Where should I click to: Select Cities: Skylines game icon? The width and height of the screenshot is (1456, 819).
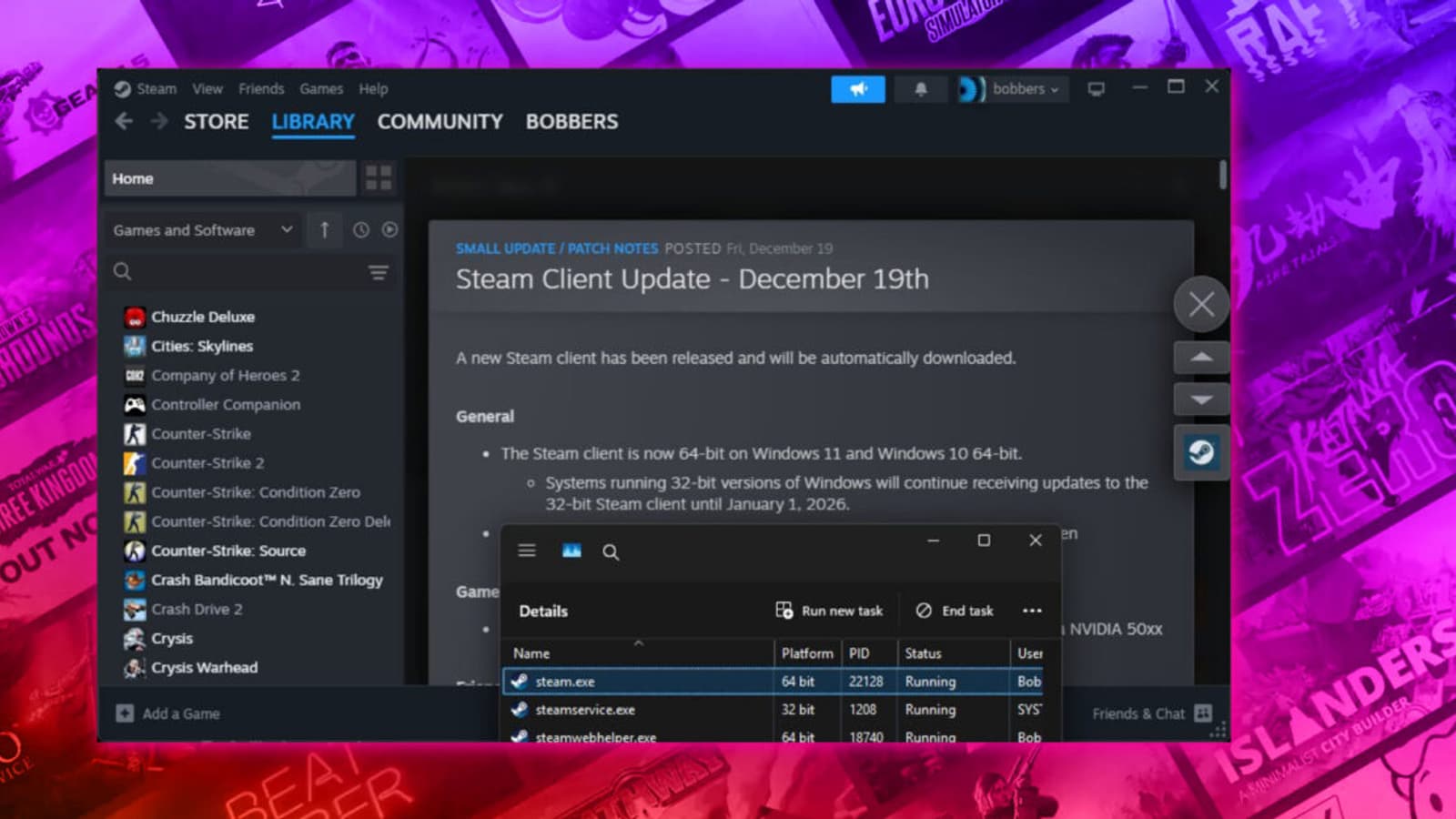[135, 346]
